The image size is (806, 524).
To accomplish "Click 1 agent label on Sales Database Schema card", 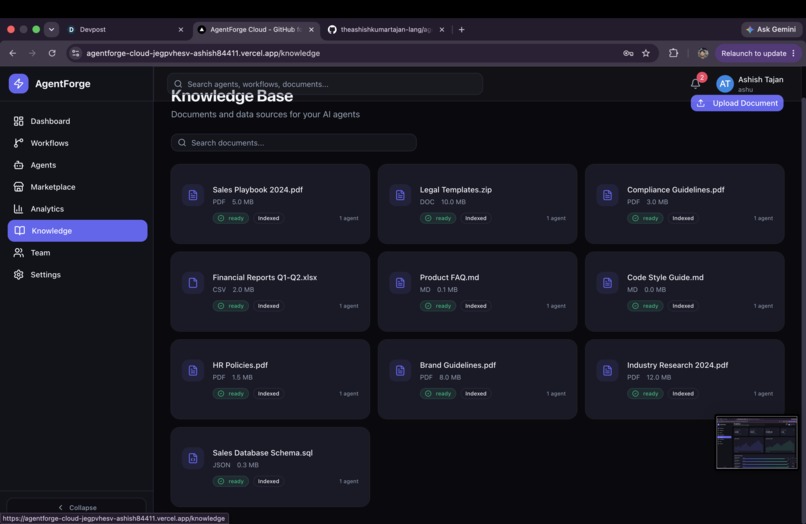I will coord(349,481).
